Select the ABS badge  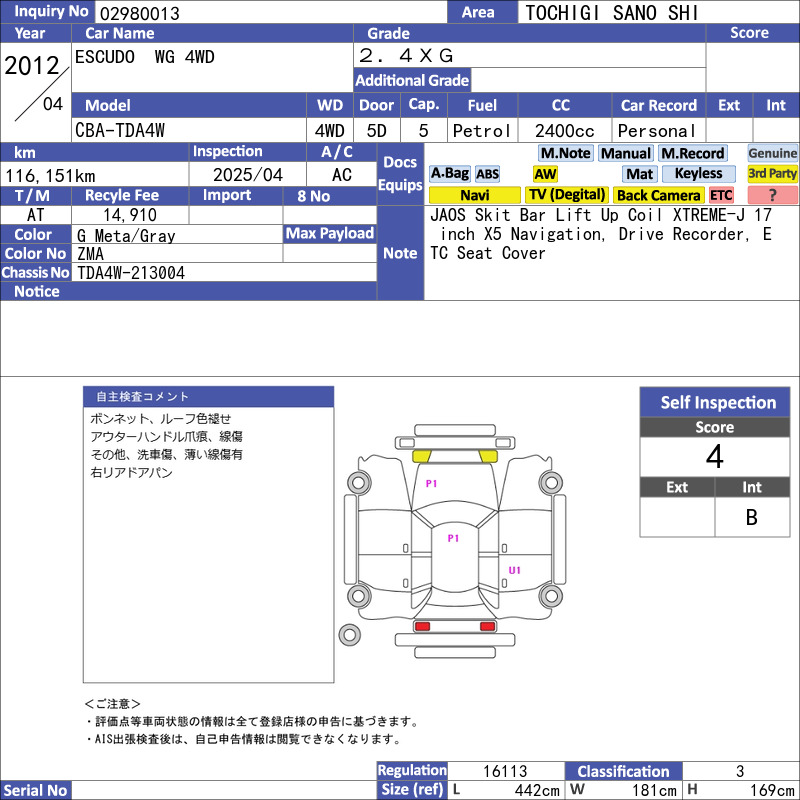pyautogui.click(x=487, y=174)
